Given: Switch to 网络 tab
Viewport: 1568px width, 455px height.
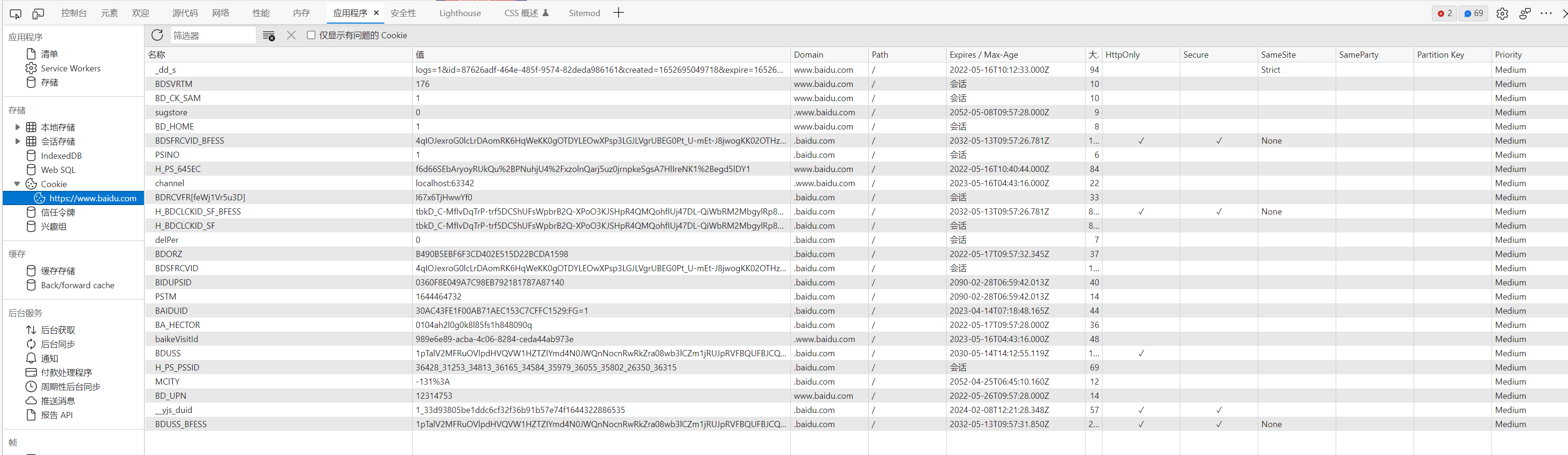Looking at the screenshot, I should 221,13.
